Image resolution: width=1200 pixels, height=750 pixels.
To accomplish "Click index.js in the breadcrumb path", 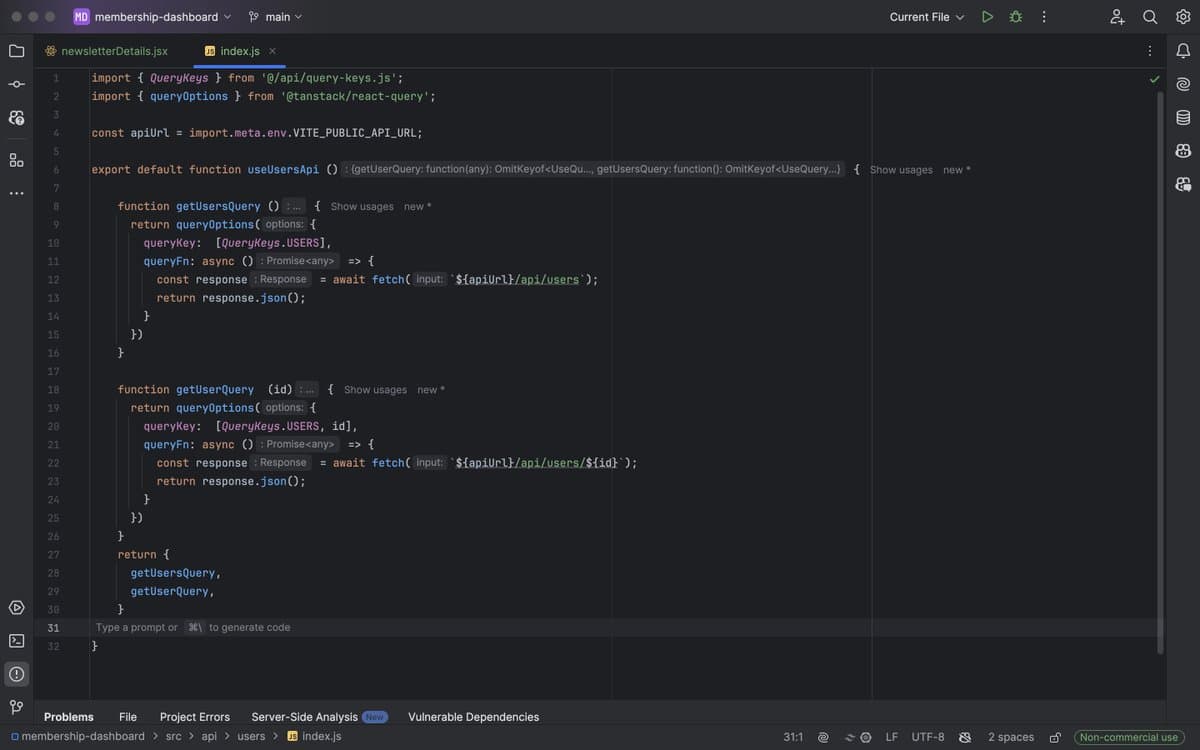I will (314, 737).
